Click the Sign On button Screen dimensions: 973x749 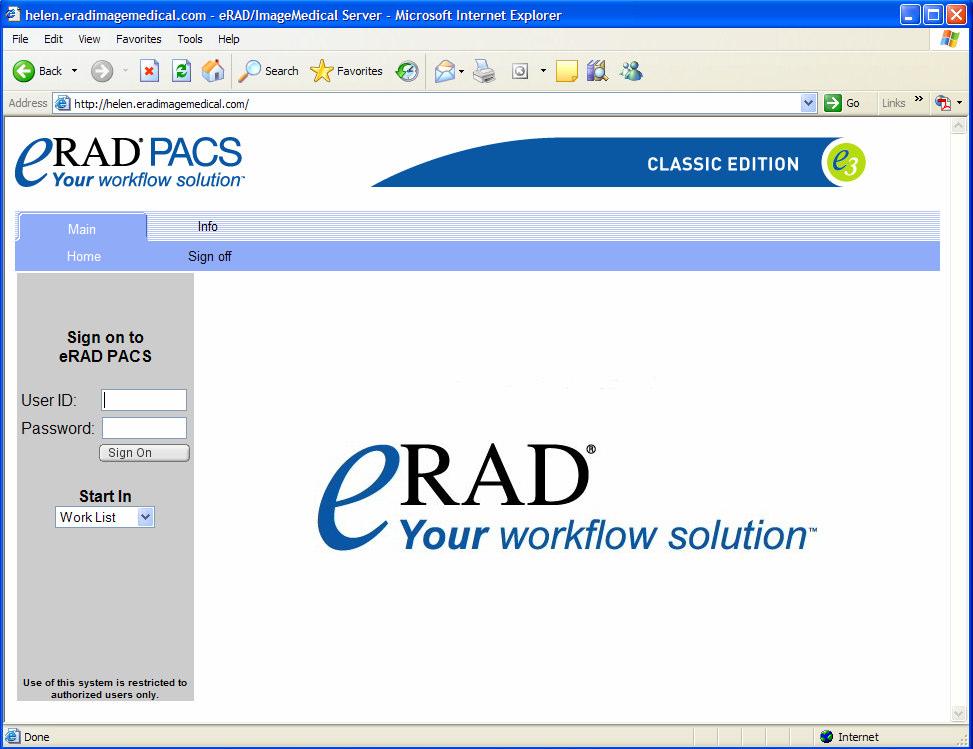(x=144, y=453)
